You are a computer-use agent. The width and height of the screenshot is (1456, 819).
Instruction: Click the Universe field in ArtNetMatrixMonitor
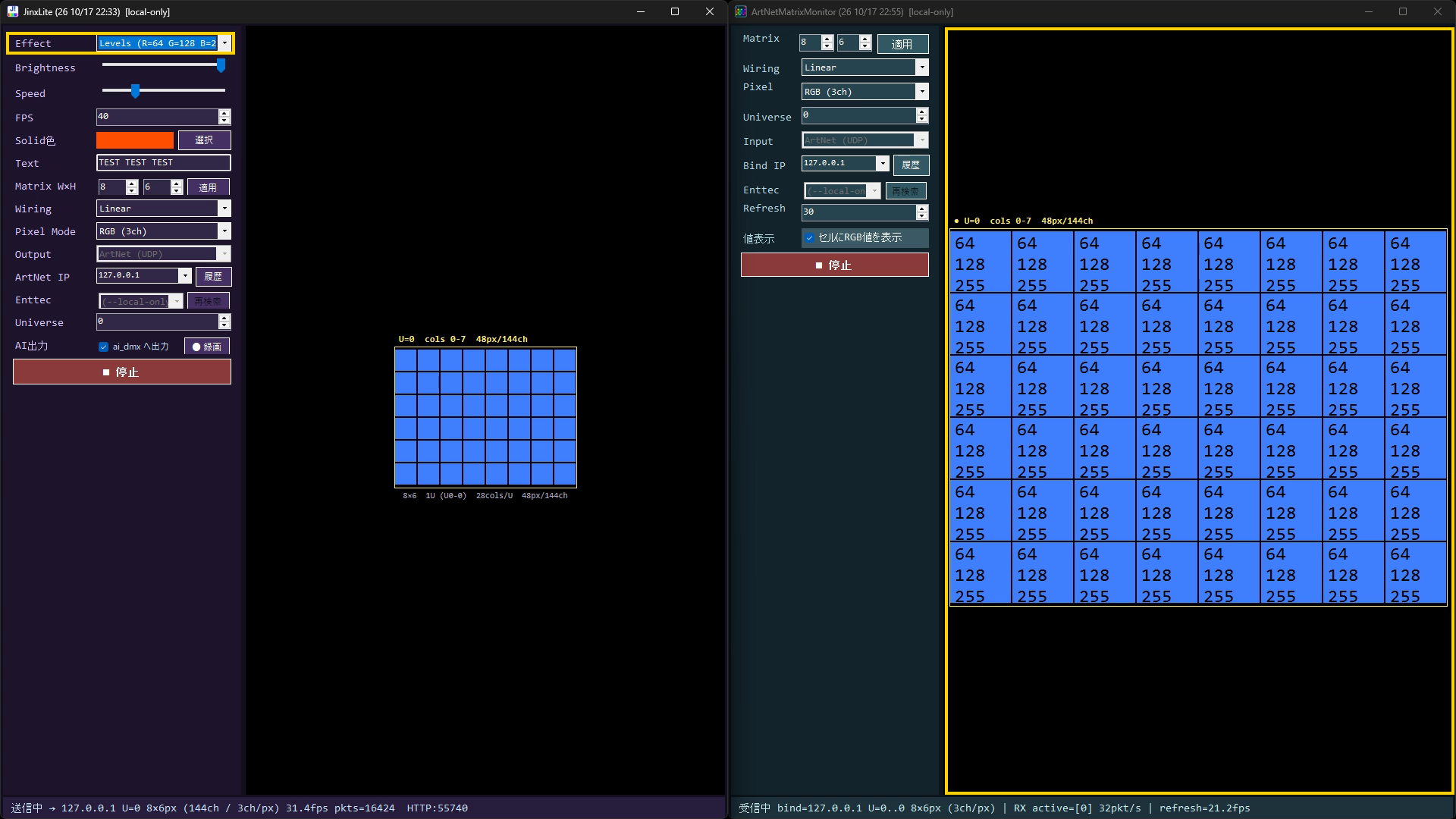(x=858, y=115)
